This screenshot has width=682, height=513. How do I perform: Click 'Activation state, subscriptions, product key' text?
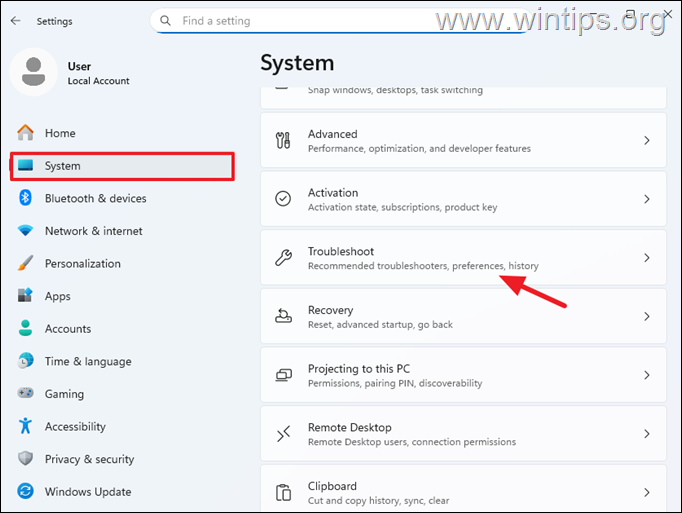[x=402, y=207]
